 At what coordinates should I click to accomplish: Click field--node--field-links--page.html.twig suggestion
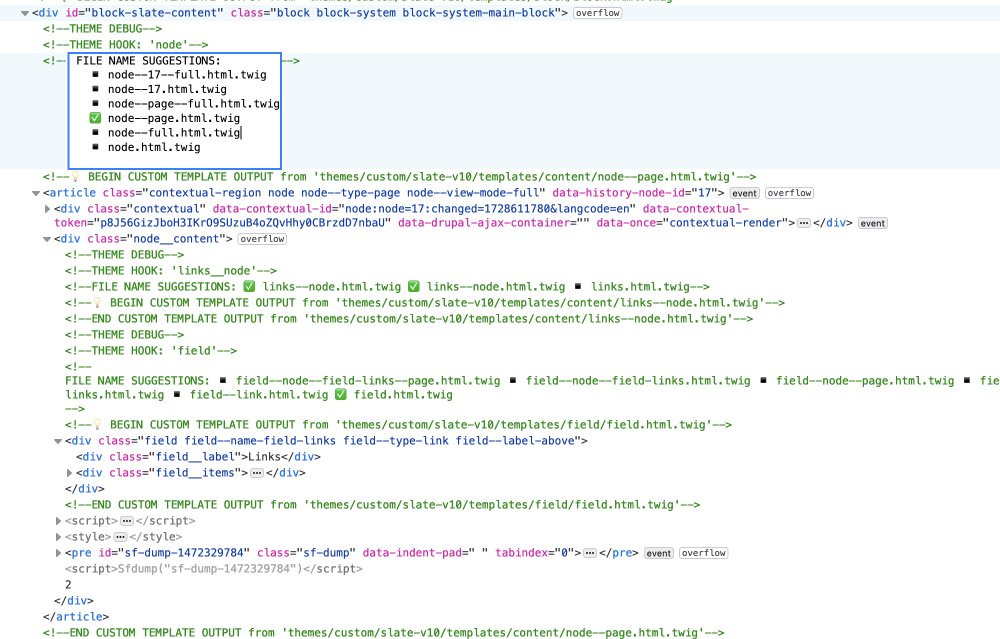(368, 381)
